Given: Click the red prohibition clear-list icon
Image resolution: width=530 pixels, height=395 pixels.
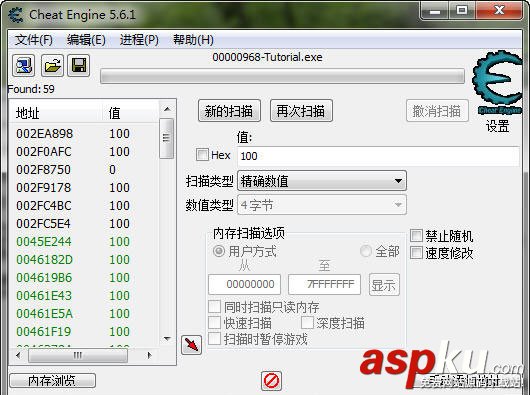Looking at the screenshot, I should [271, 381].
